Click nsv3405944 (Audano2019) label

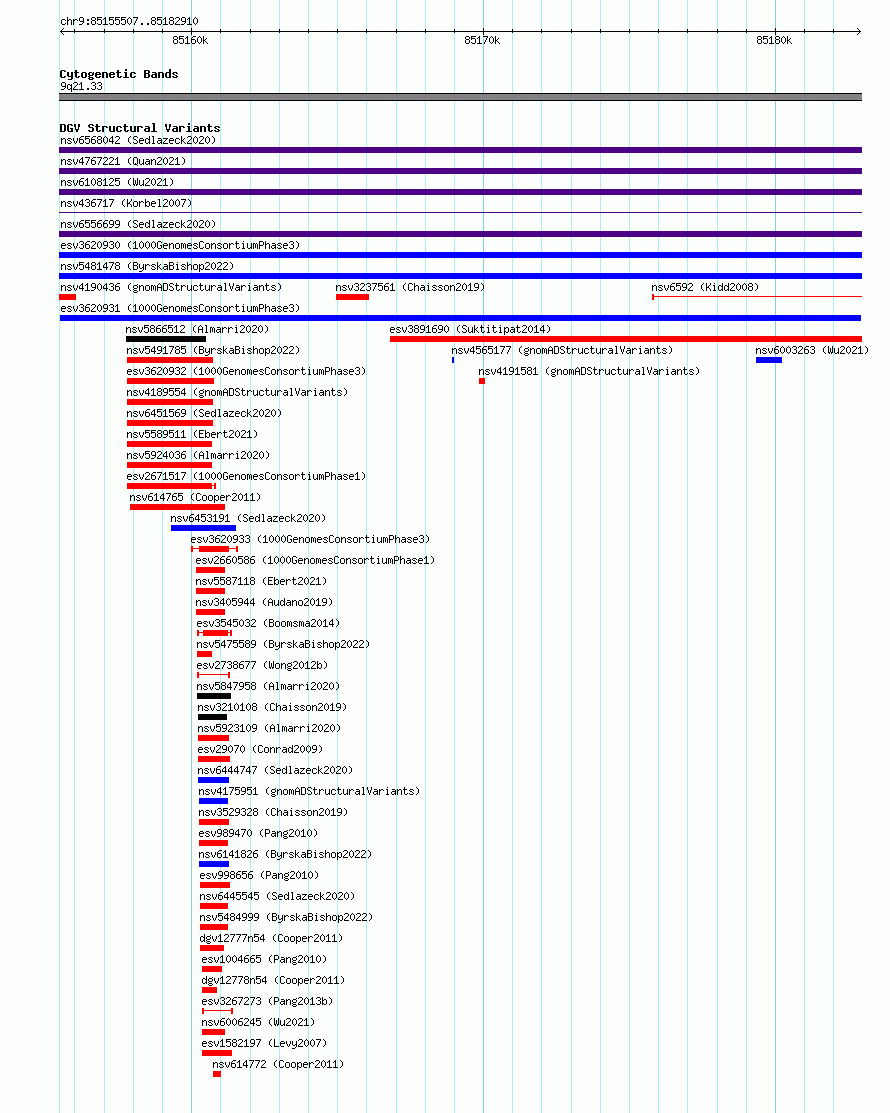(x=264, y=603)
